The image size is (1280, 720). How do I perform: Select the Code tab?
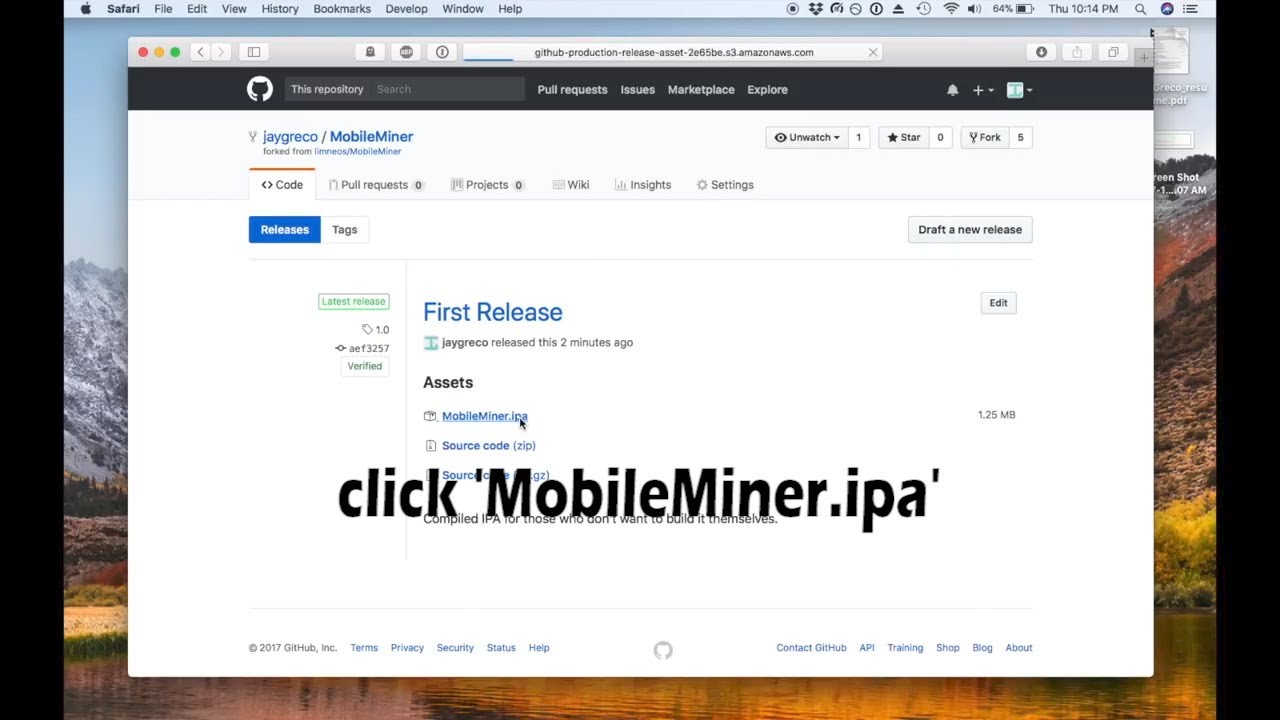pyautogui.click(x=282, y=185)
